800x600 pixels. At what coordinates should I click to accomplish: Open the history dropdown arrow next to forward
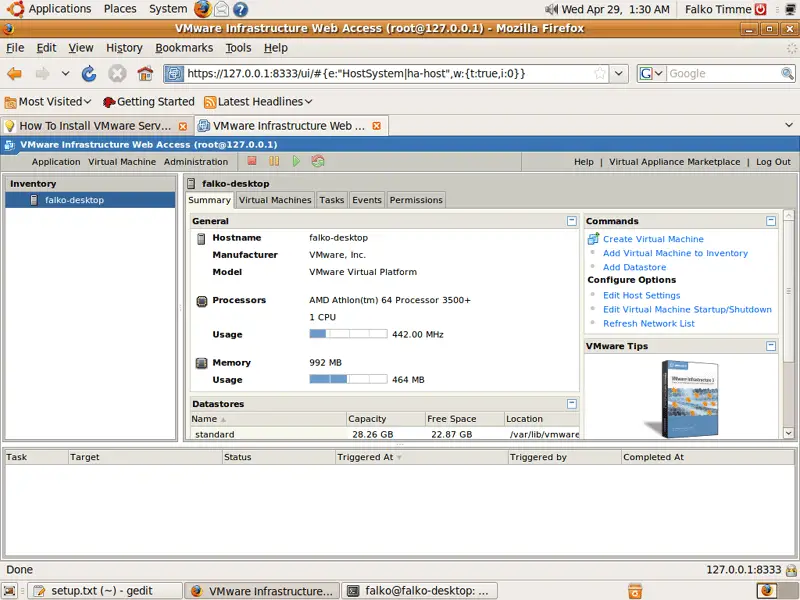pyautogui.click(x=65, y=74)
